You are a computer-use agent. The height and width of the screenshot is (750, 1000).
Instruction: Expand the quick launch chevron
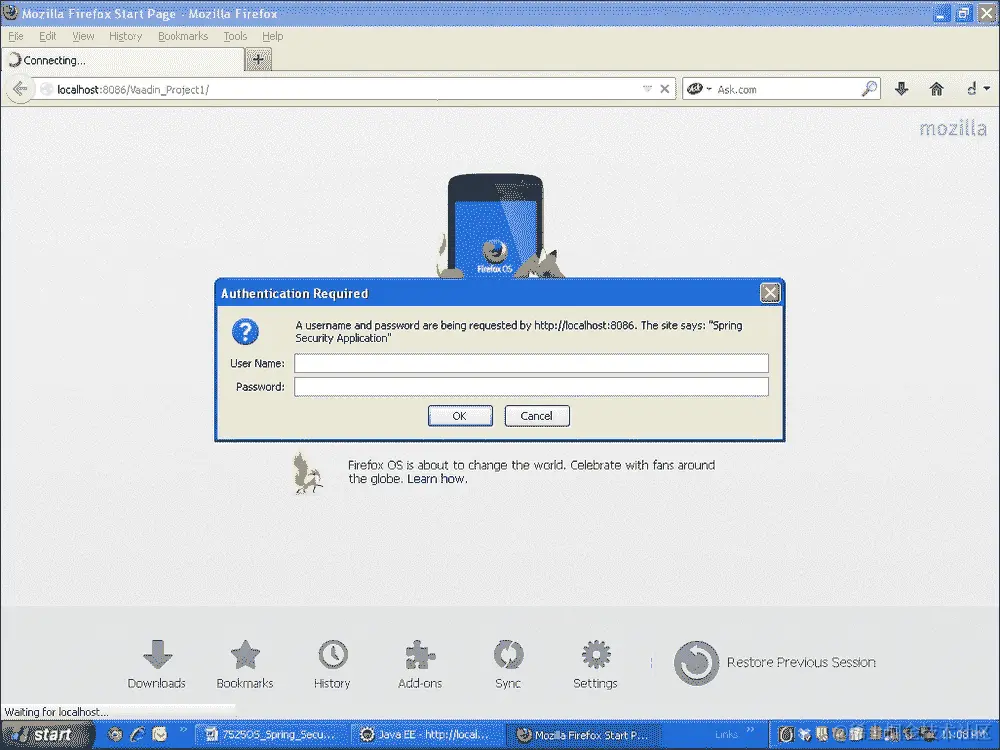tap(183, 730)
